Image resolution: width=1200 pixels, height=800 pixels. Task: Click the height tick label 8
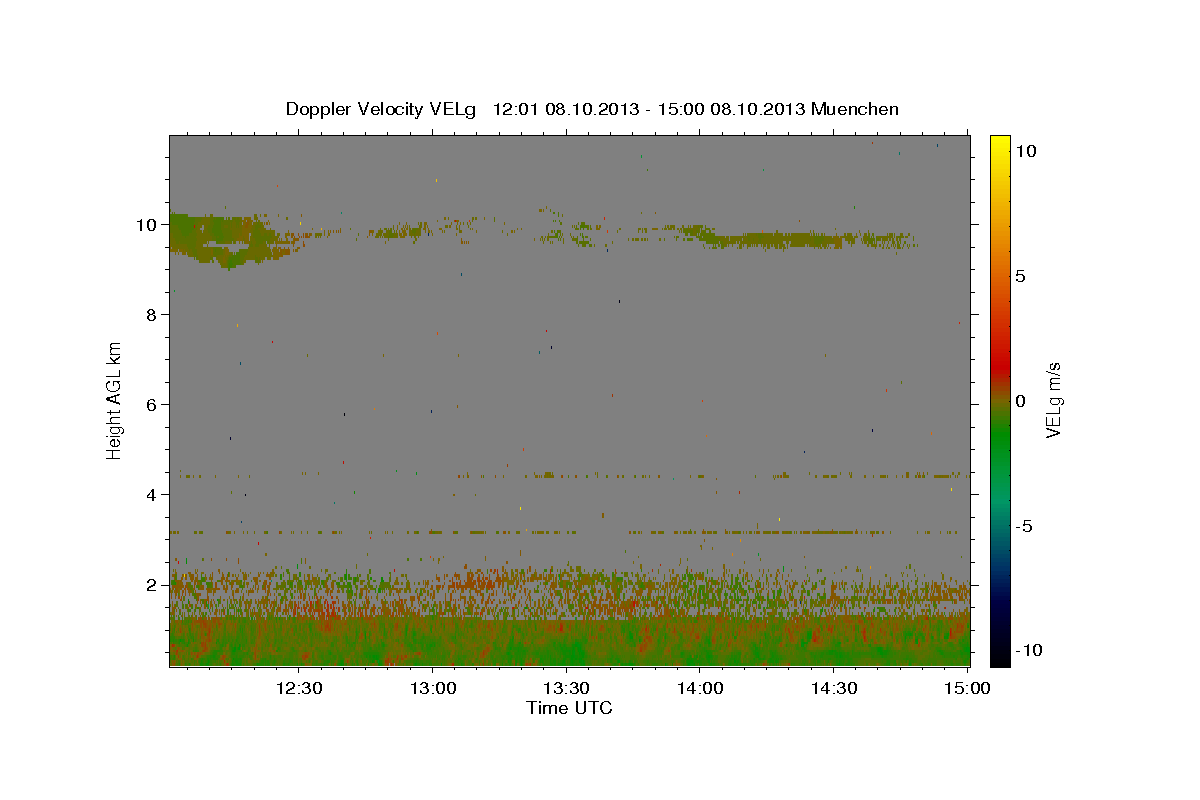click(153, 315)
